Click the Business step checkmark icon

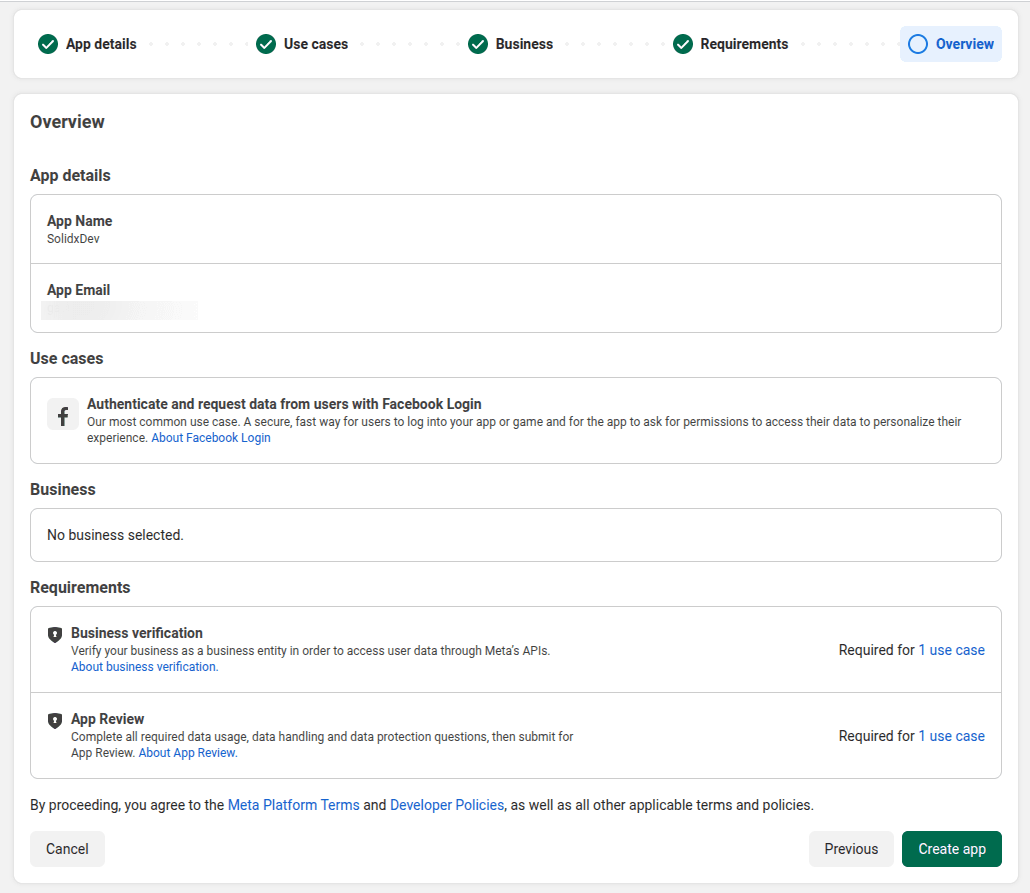tap(478, 44)
